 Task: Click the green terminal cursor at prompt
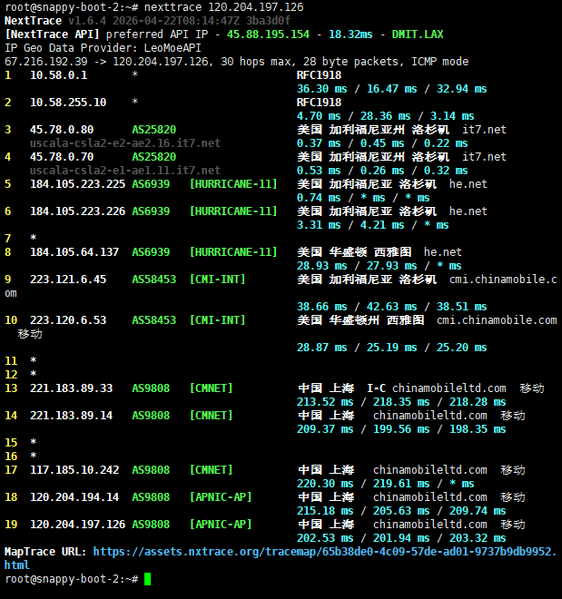click(147, 579)
